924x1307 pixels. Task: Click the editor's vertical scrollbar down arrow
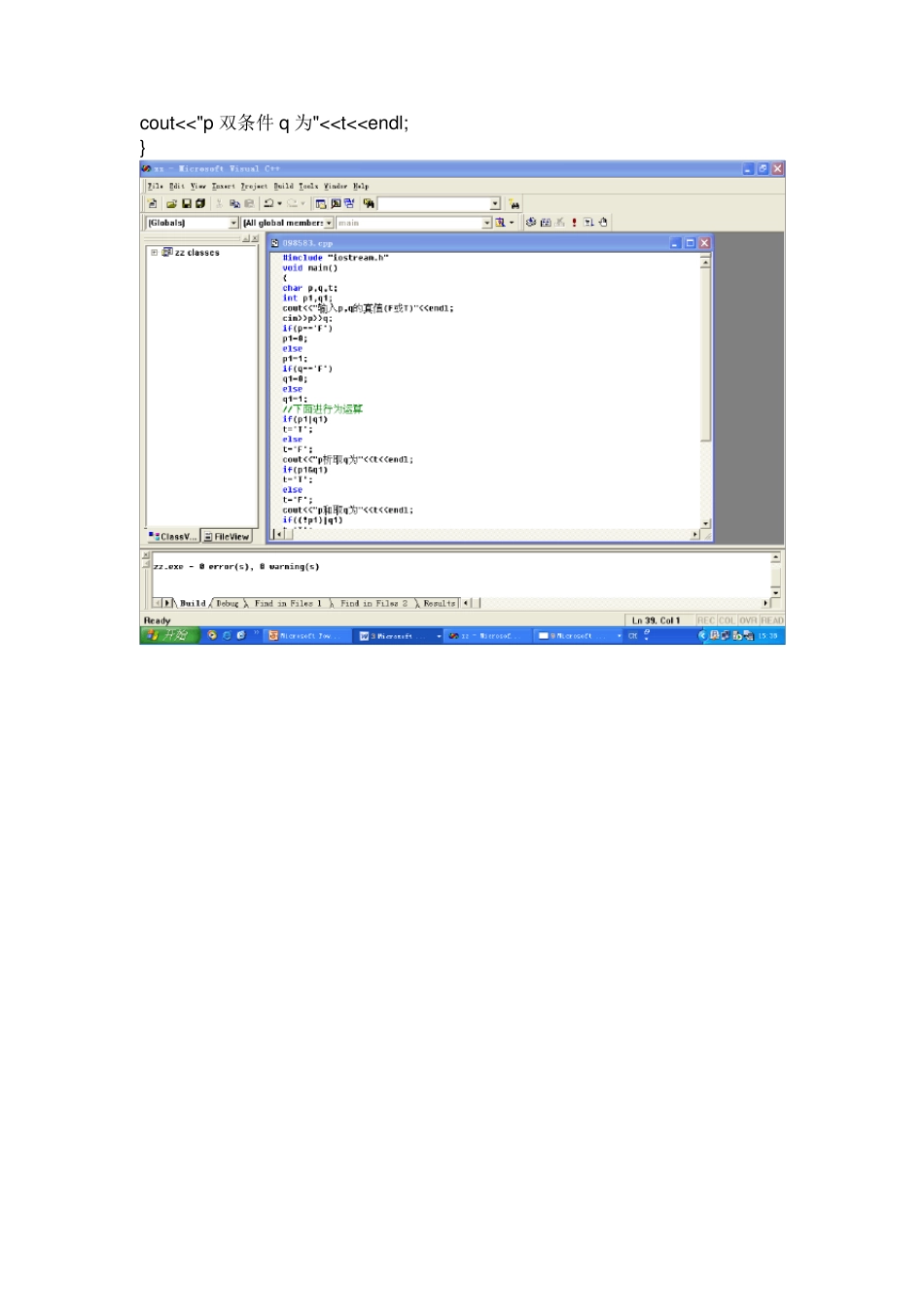point(706,523)
